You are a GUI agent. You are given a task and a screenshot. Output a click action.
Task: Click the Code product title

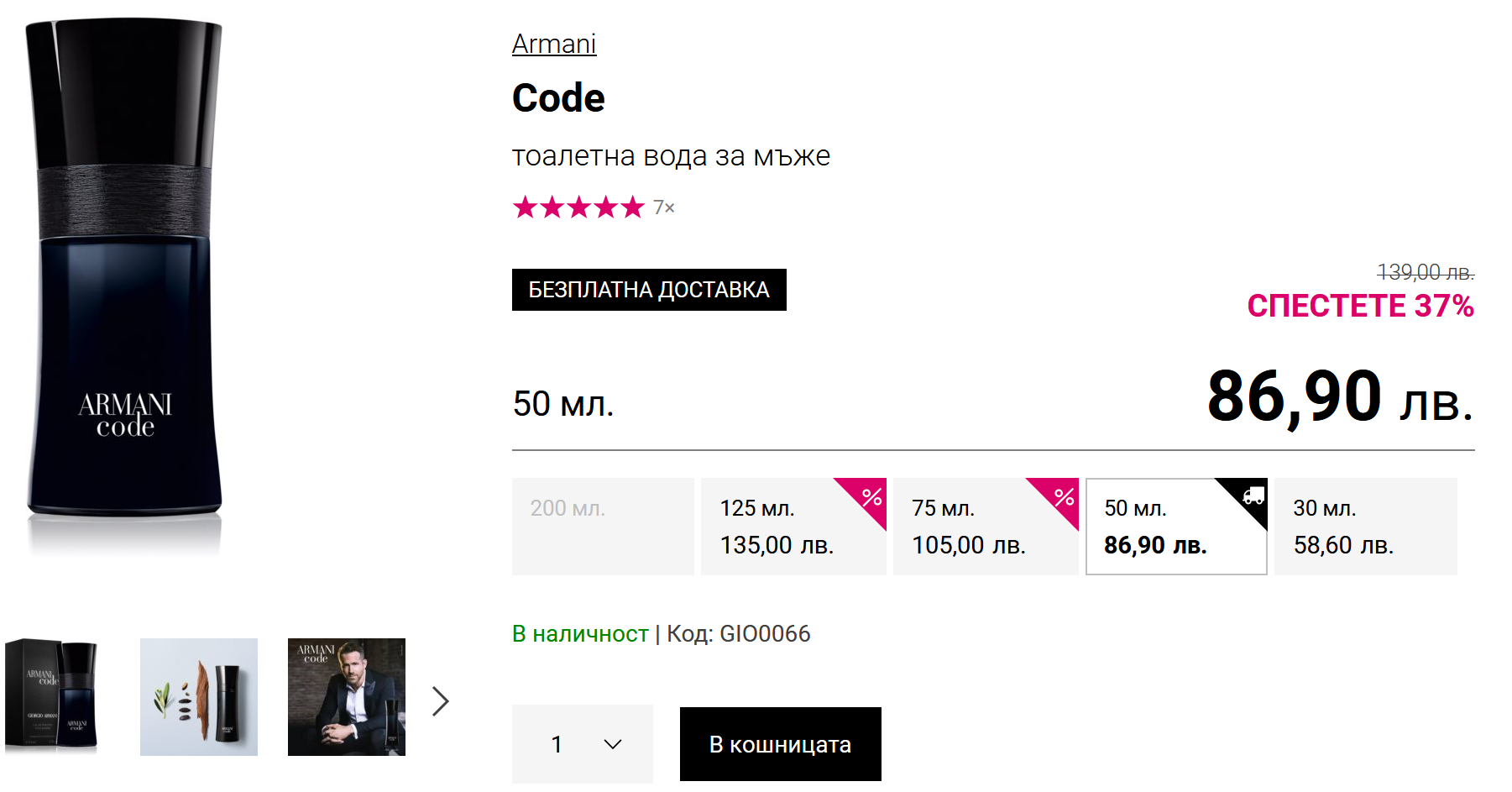558,98
